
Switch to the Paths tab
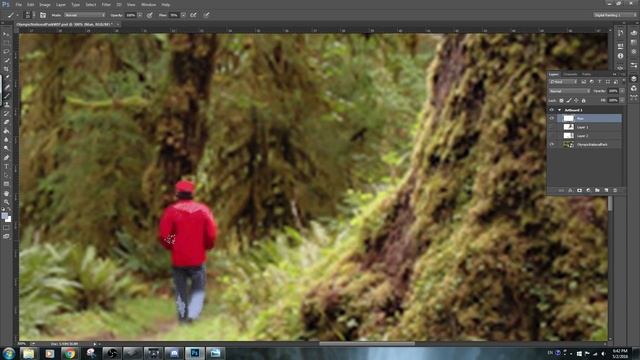[587, 74]
